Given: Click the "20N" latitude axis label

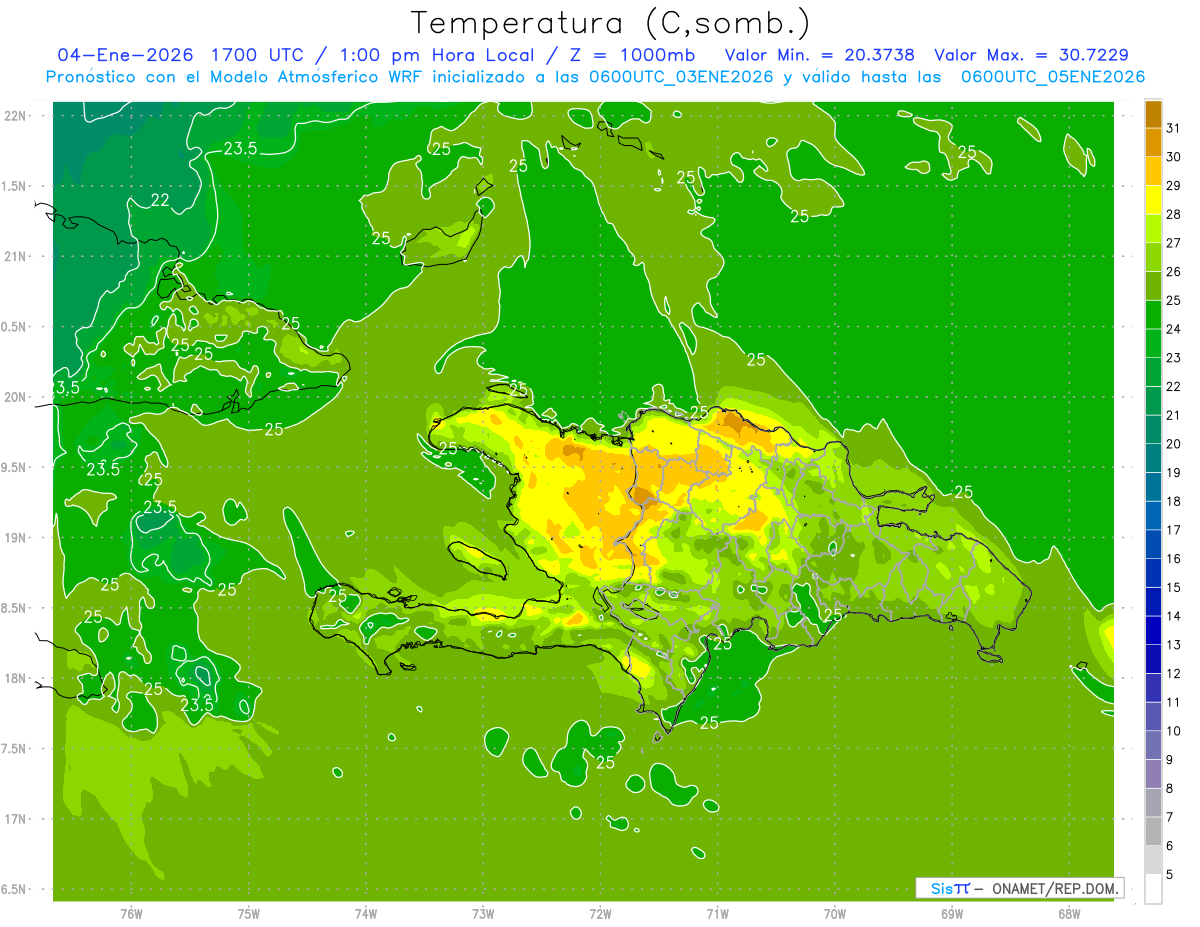Looking at the screenshot, I should point(17,397).
